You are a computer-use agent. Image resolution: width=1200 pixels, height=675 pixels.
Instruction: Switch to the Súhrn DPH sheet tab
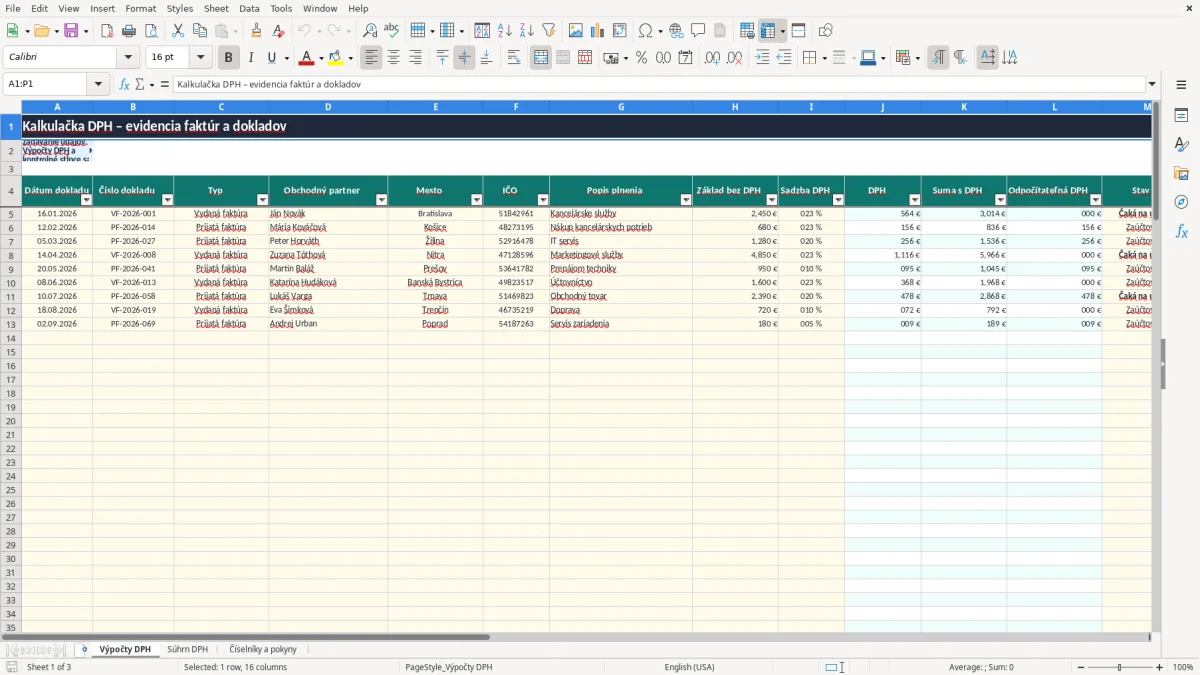point(188,650)
